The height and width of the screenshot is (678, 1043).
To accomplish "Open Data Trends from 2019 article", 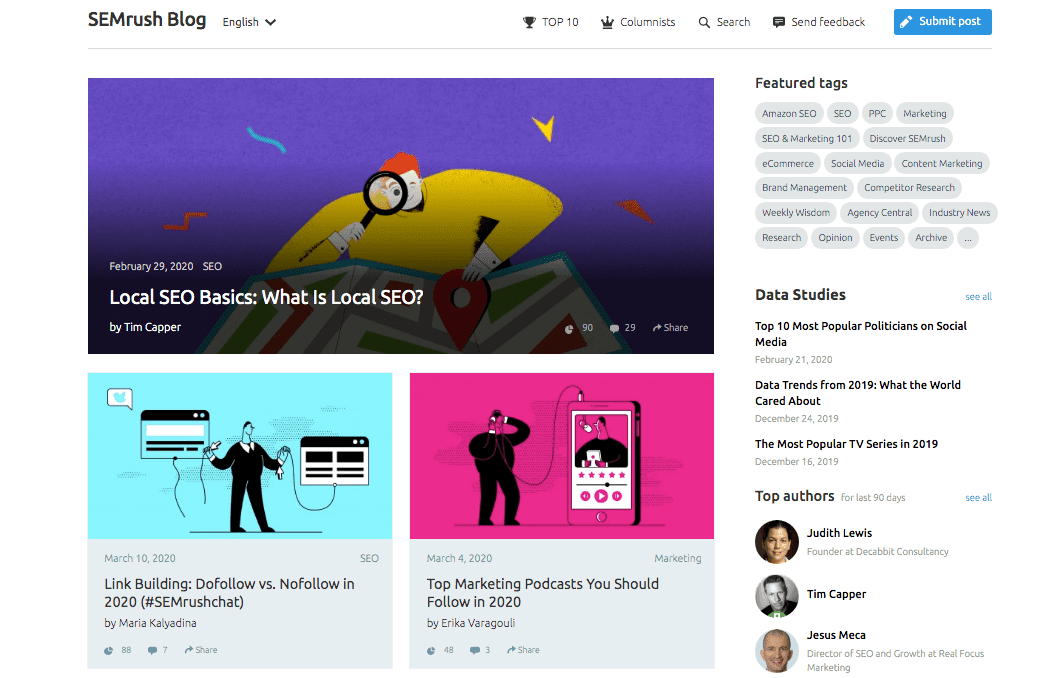I will 857,393.
